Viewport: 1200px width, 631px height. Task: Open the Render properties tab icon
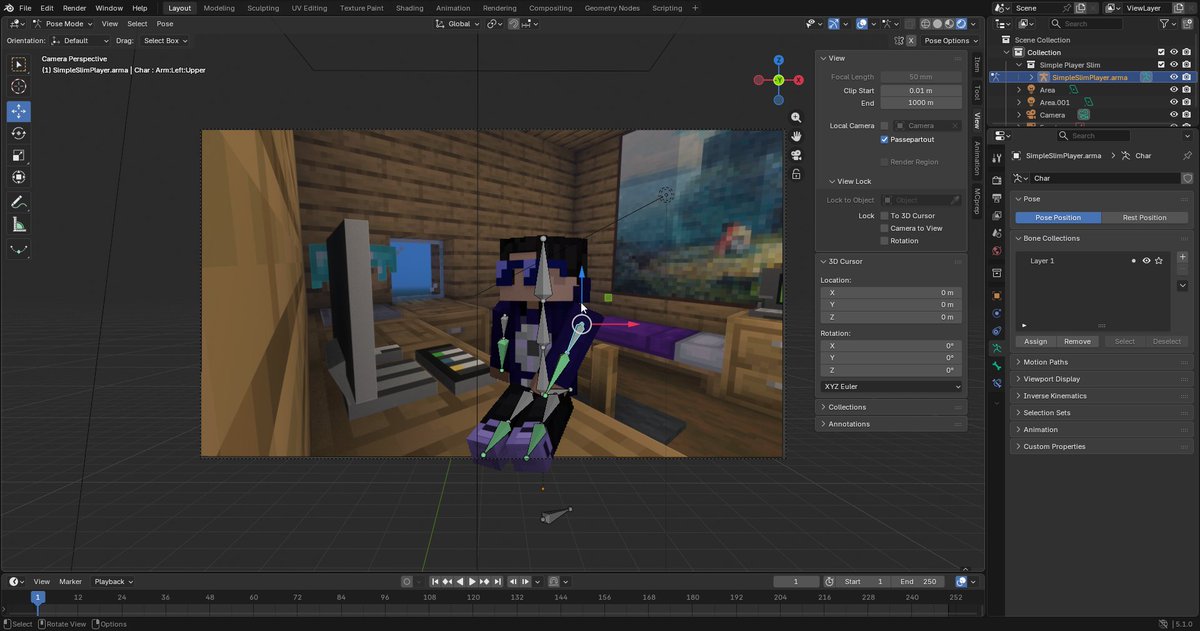point(996,180)
